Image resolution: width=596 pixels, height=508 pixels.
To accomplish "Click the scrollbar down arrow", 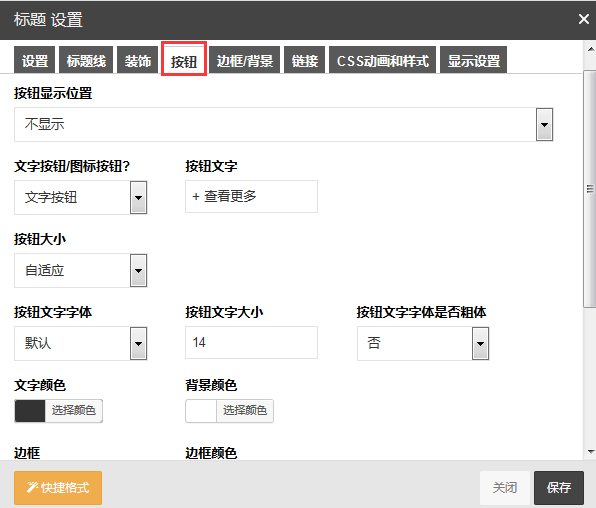I will [x=591, y=452].
